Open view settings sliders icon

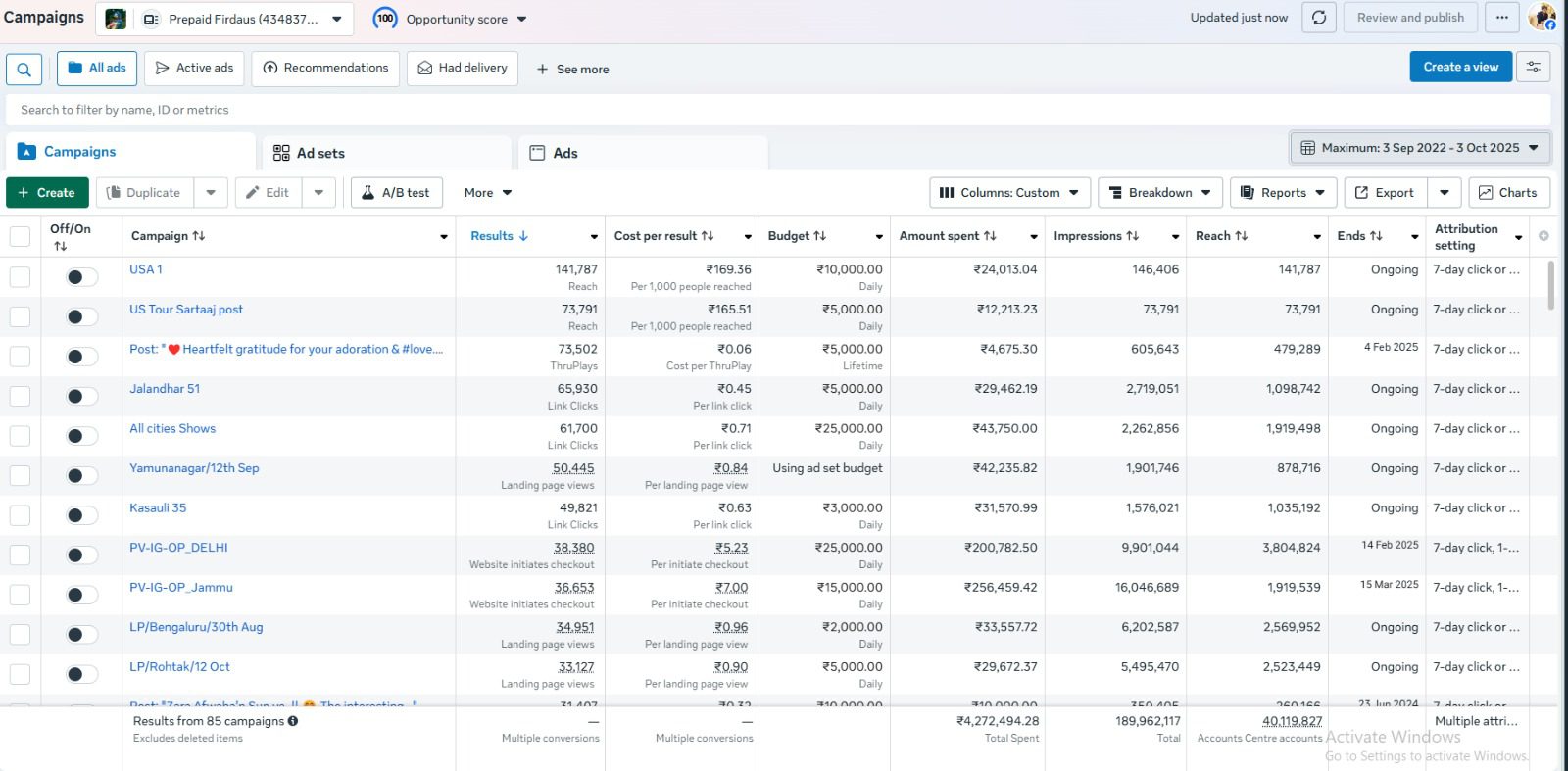click(1533, 67)
